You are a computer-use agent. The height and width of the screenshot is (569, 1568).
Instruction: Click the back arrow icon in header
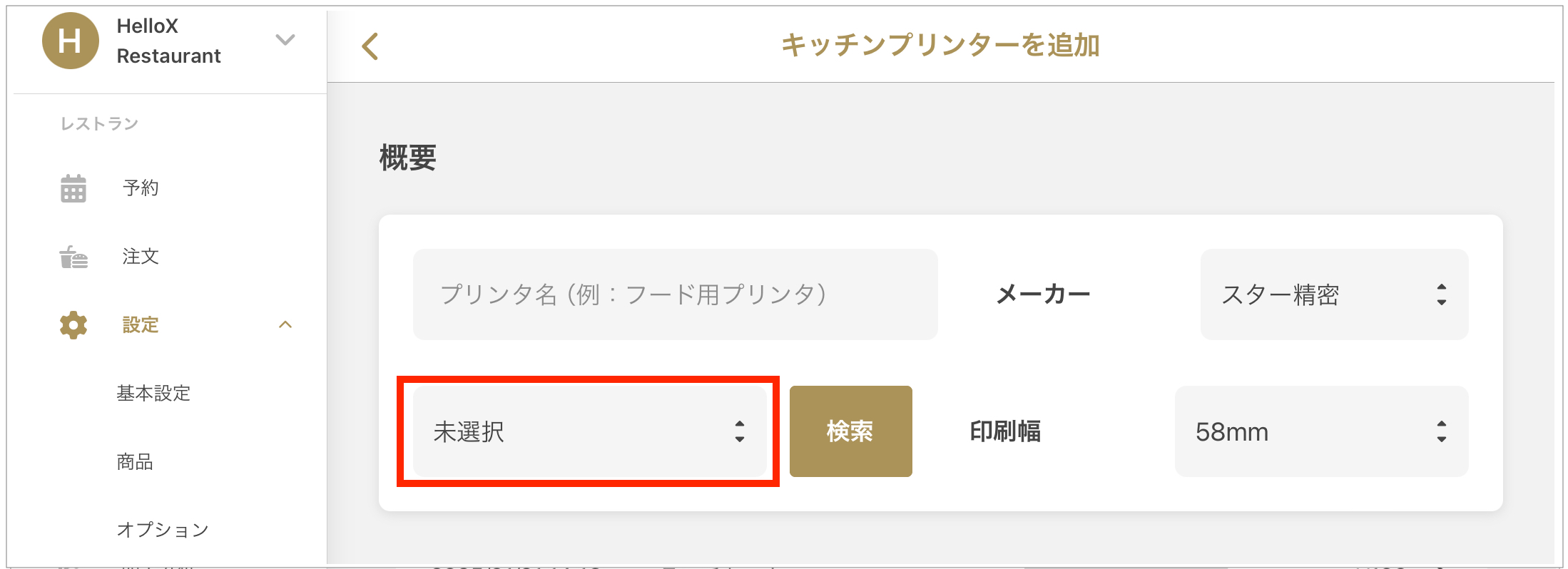tap(370, 46)
